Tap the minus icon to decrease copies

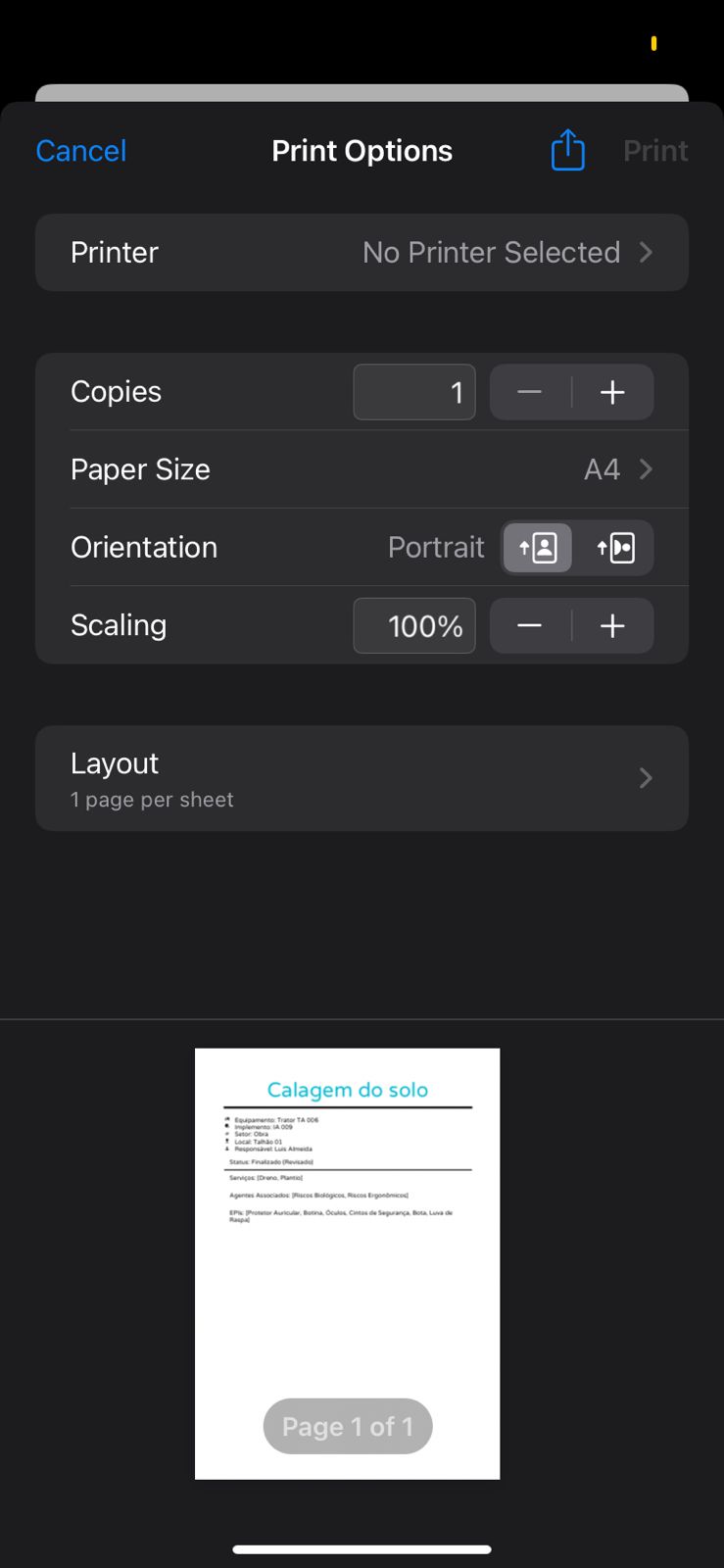click(528, 391)
